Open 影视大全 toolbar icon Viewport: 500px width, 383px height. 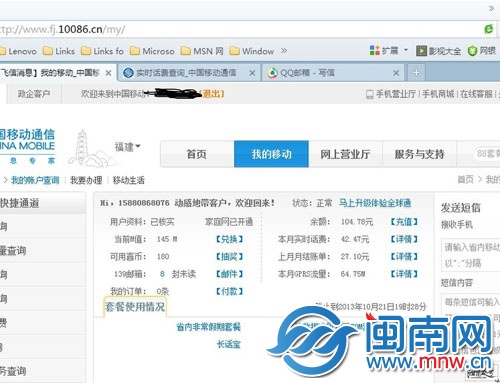pyautogui.click(x=438, y=51)
